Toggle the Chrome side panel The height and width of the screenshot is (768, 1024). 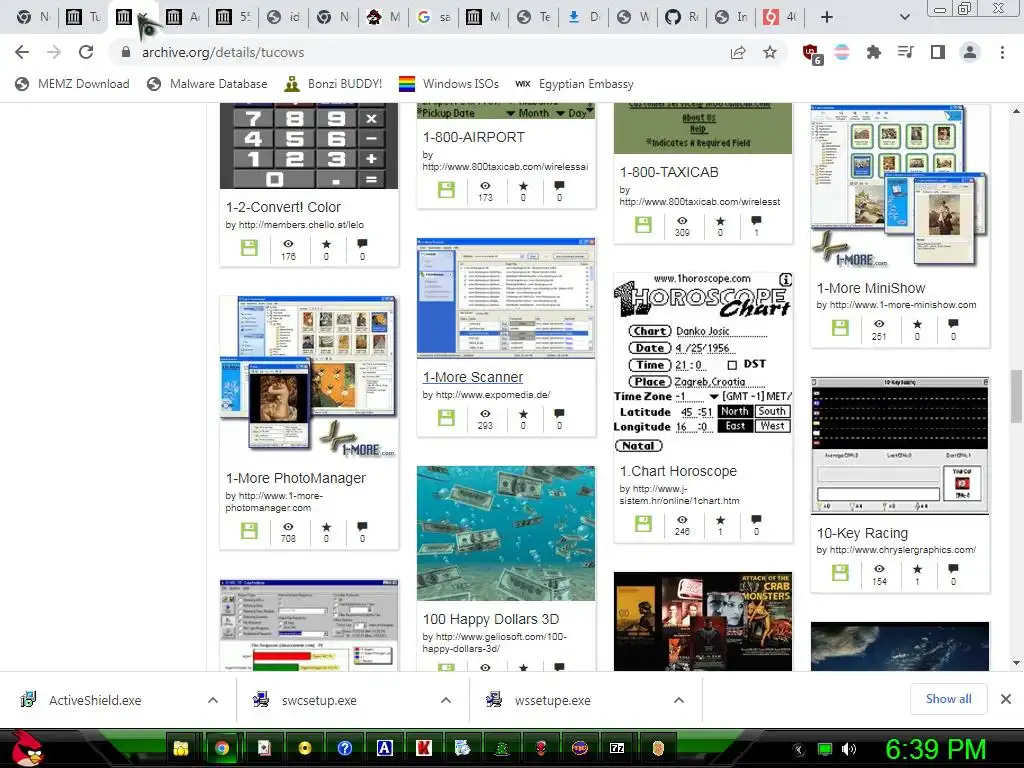pos(938,52)
